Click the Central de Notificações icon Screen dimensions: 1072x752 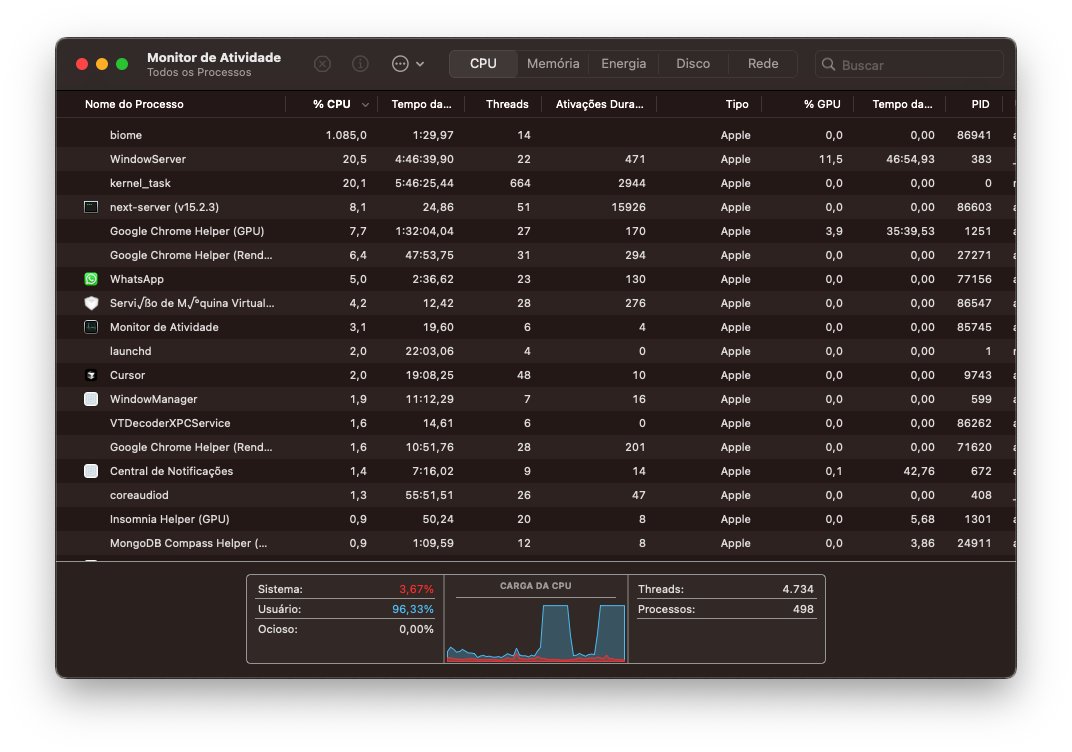point(91,471)
